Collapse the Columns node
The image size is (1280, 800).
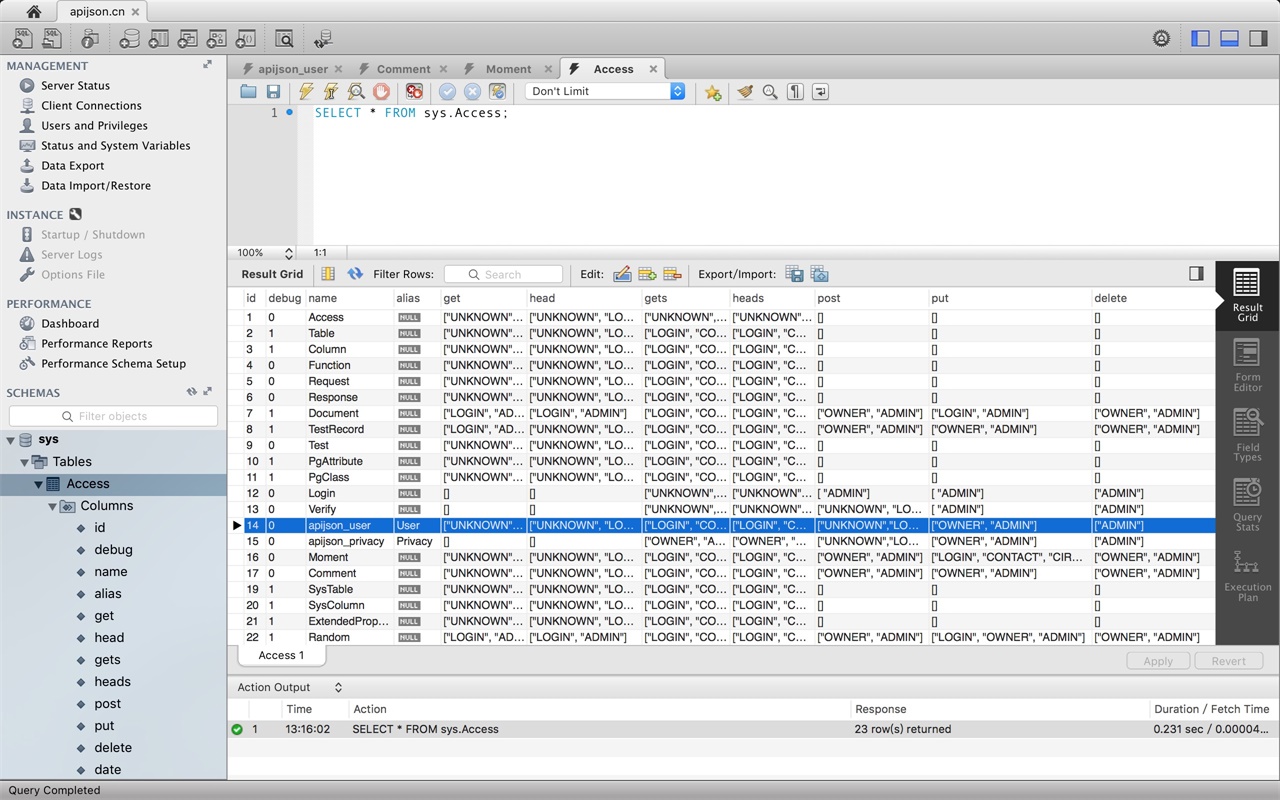(52, 506)
